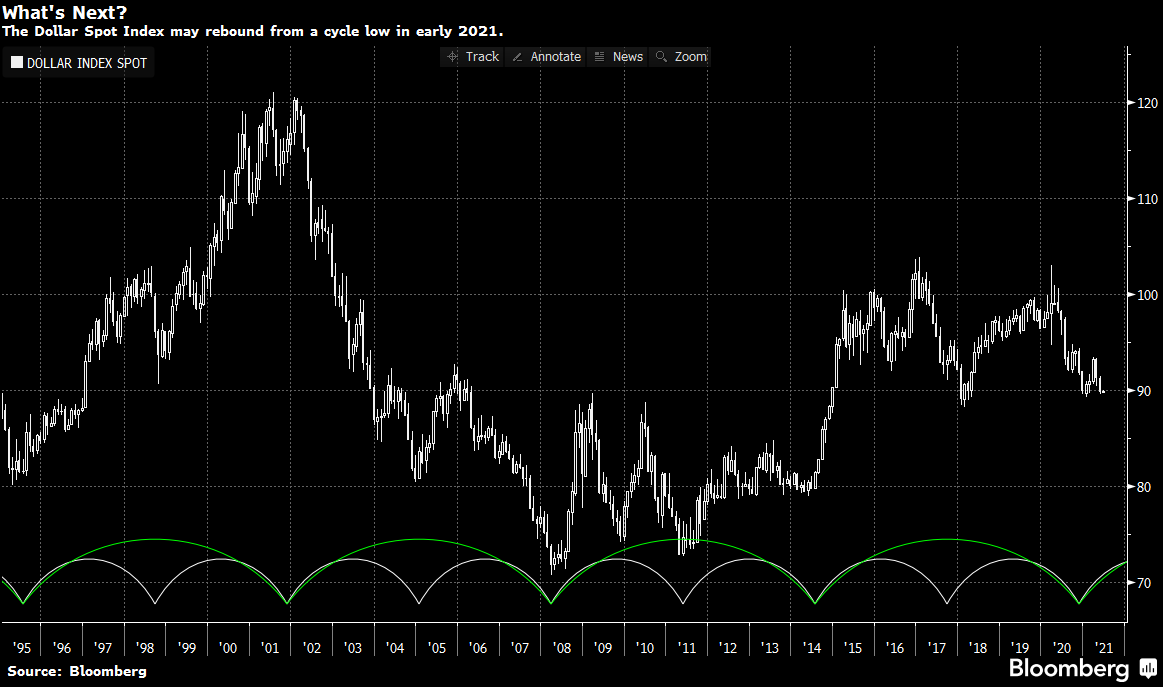Viewport: 1163px width, 687px height.
Task: Click the News list icon
Action: point(599,56)
